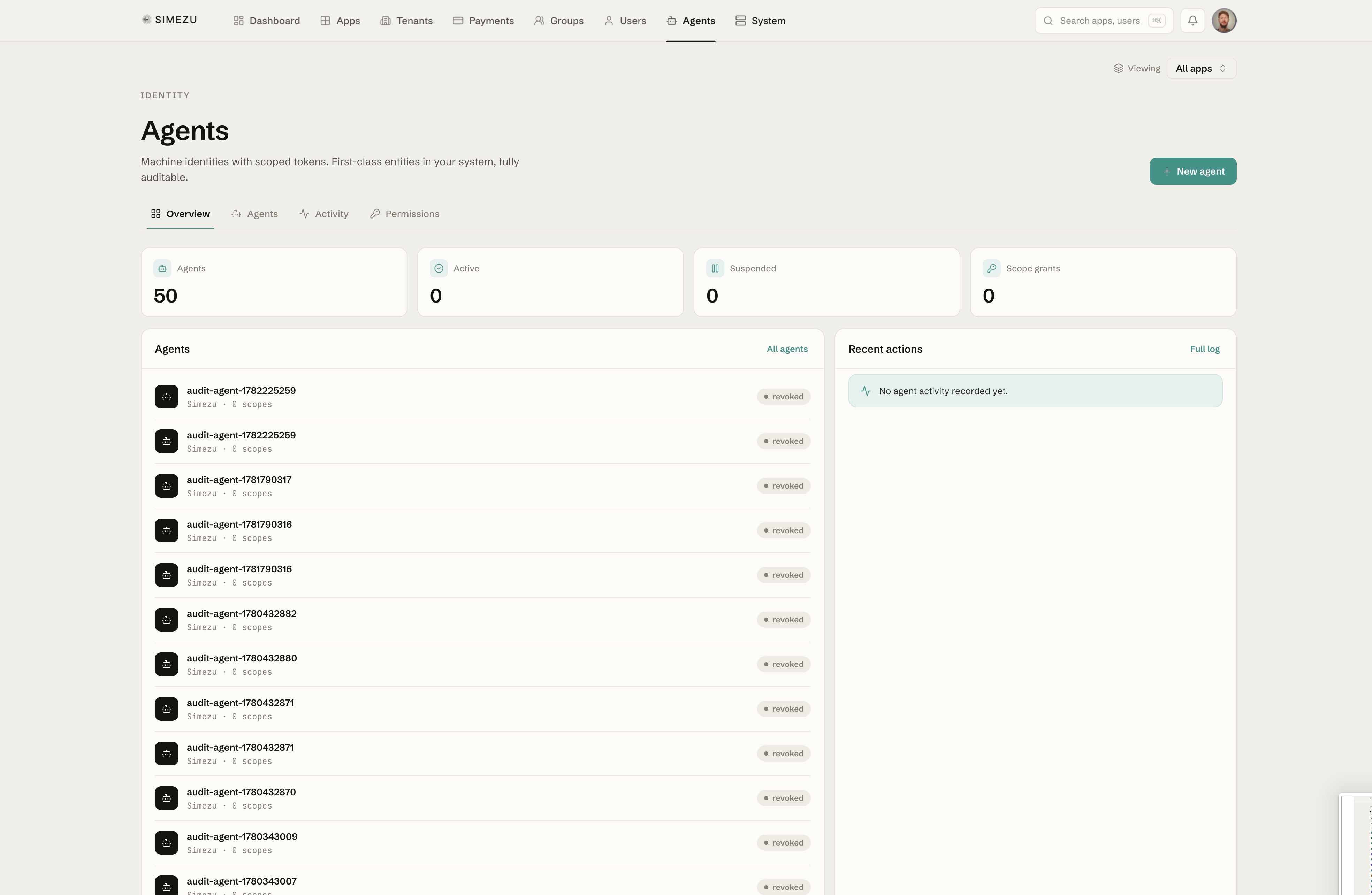Image resolution: width=1372 pixels, height=895 pixels.
Task: Select the Agents top nav item
Action: (x=691, y=21)
